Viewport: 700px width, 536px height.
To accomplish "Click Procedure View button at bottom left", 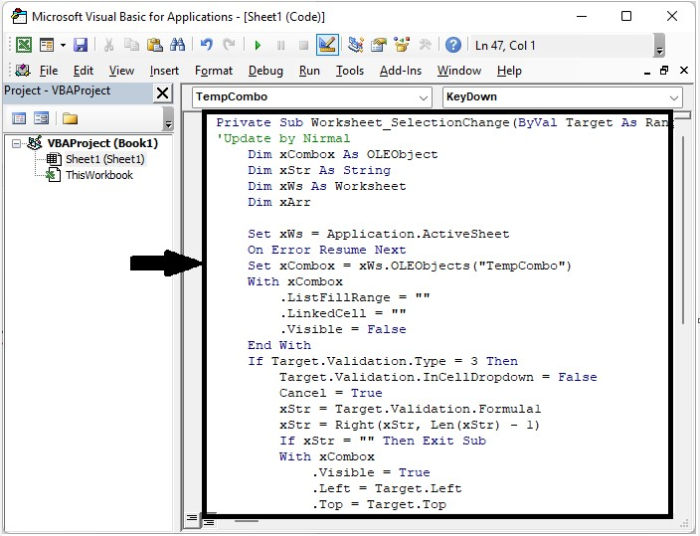I will coord(192,518).
